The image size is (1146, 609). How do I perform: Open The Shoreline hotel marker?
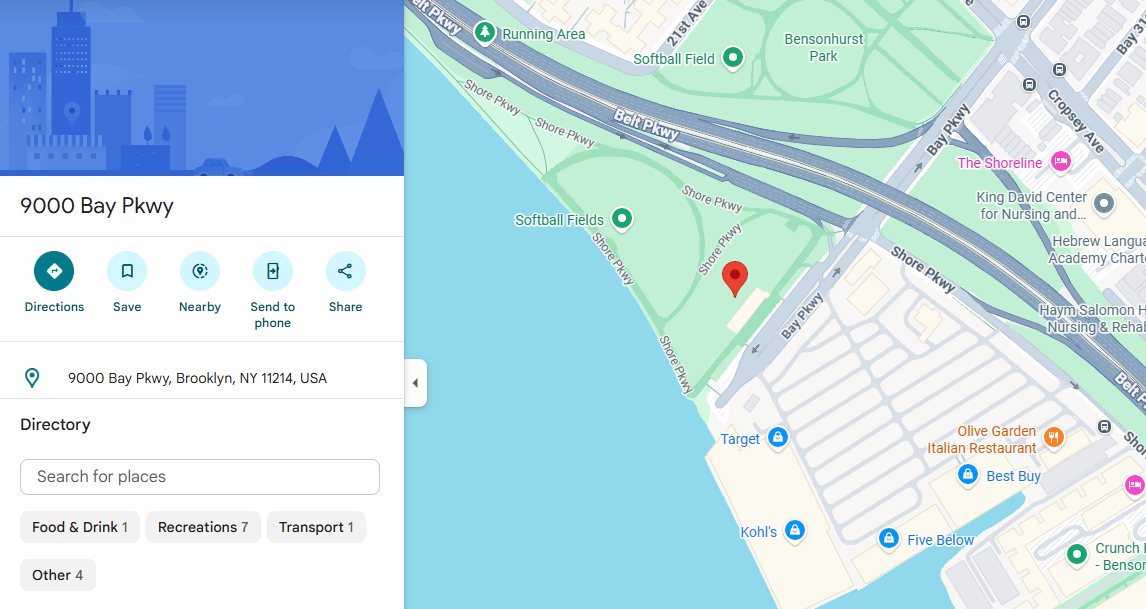coord(1061,162)
